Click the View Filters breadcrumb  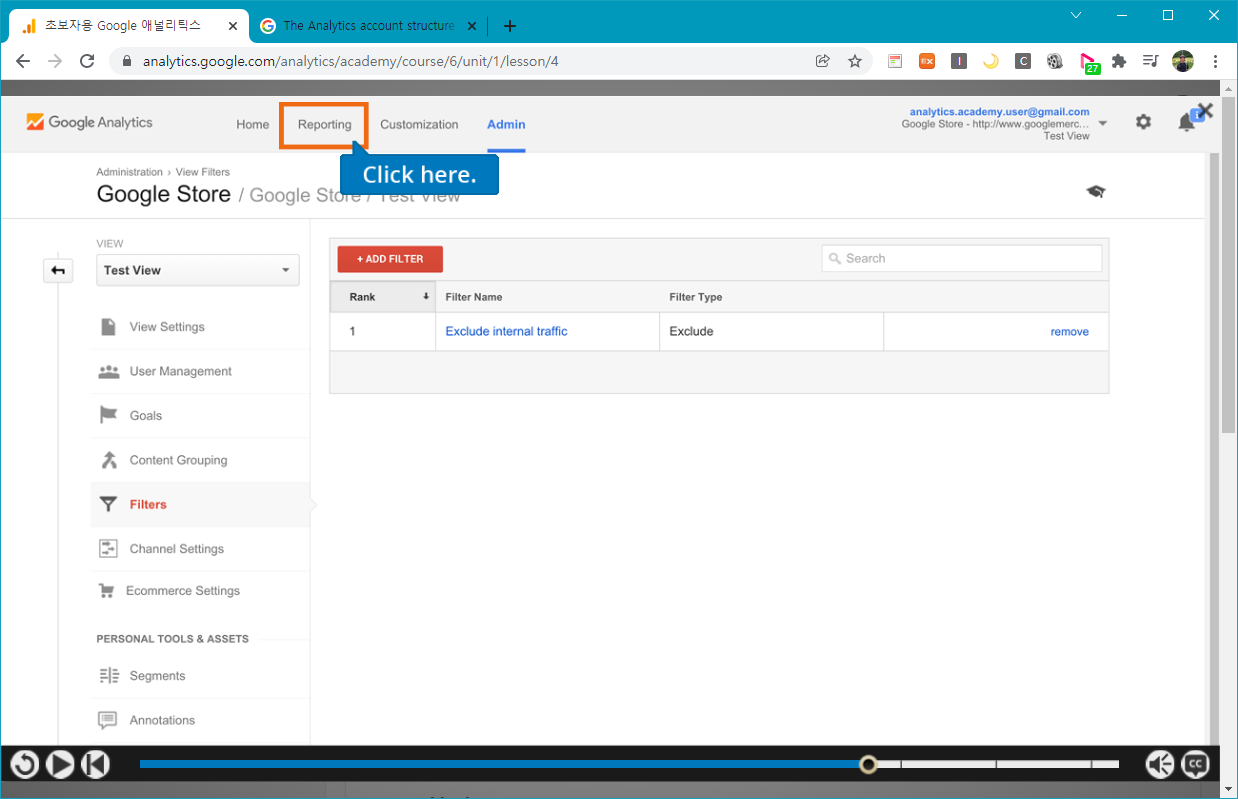tap(202, 172)
